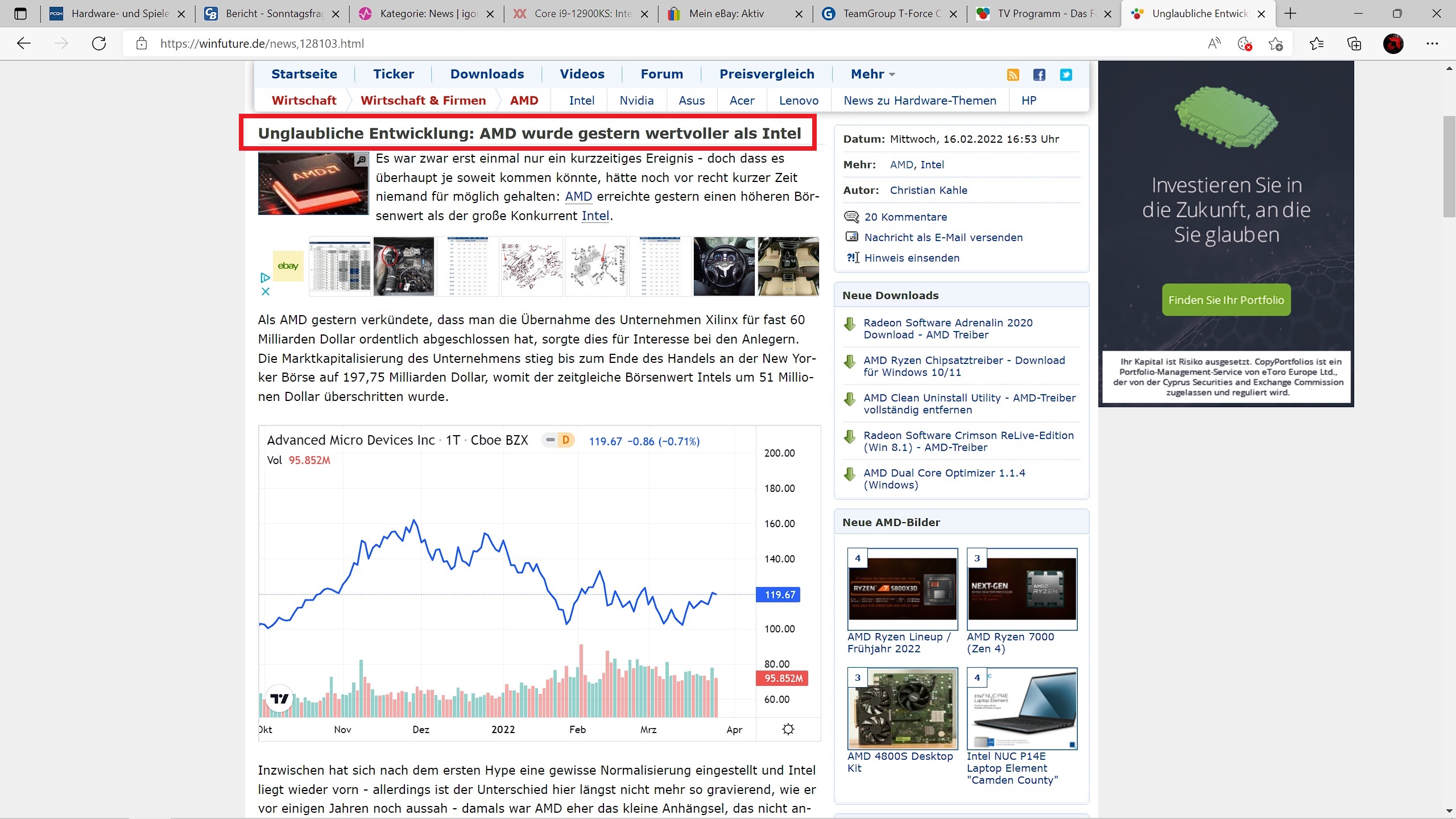The height and width of the screenshot is (819, 1456).
Task: Close the eBay ad with X
Action: pos(265,291)
